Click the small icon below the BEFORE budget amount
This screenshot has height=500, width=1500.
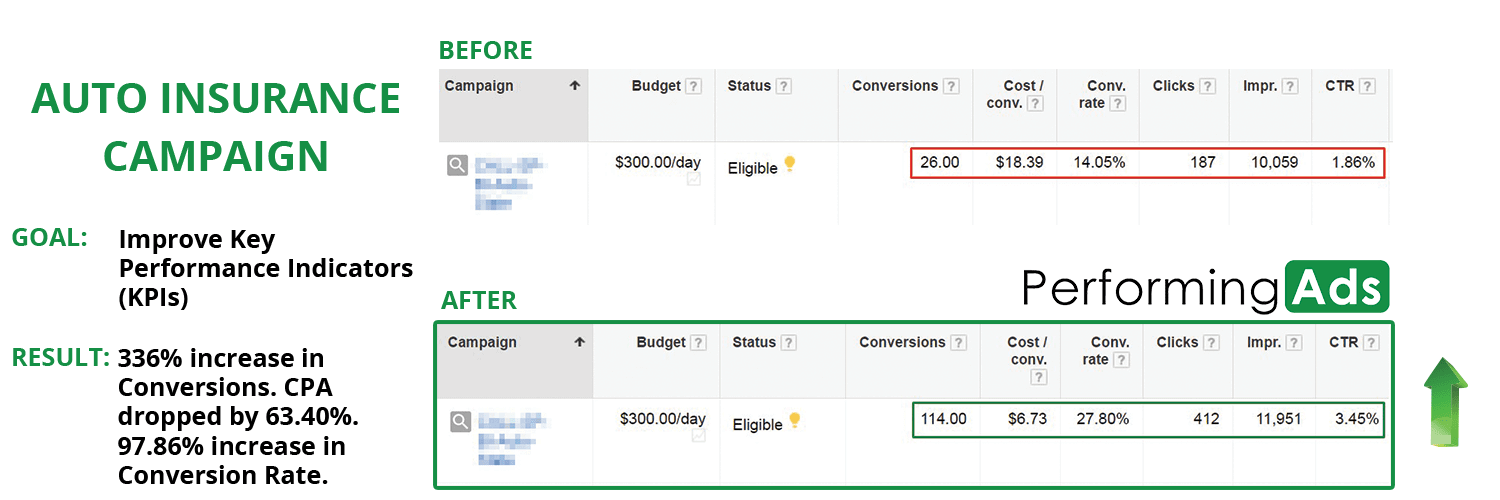(694, 180)
